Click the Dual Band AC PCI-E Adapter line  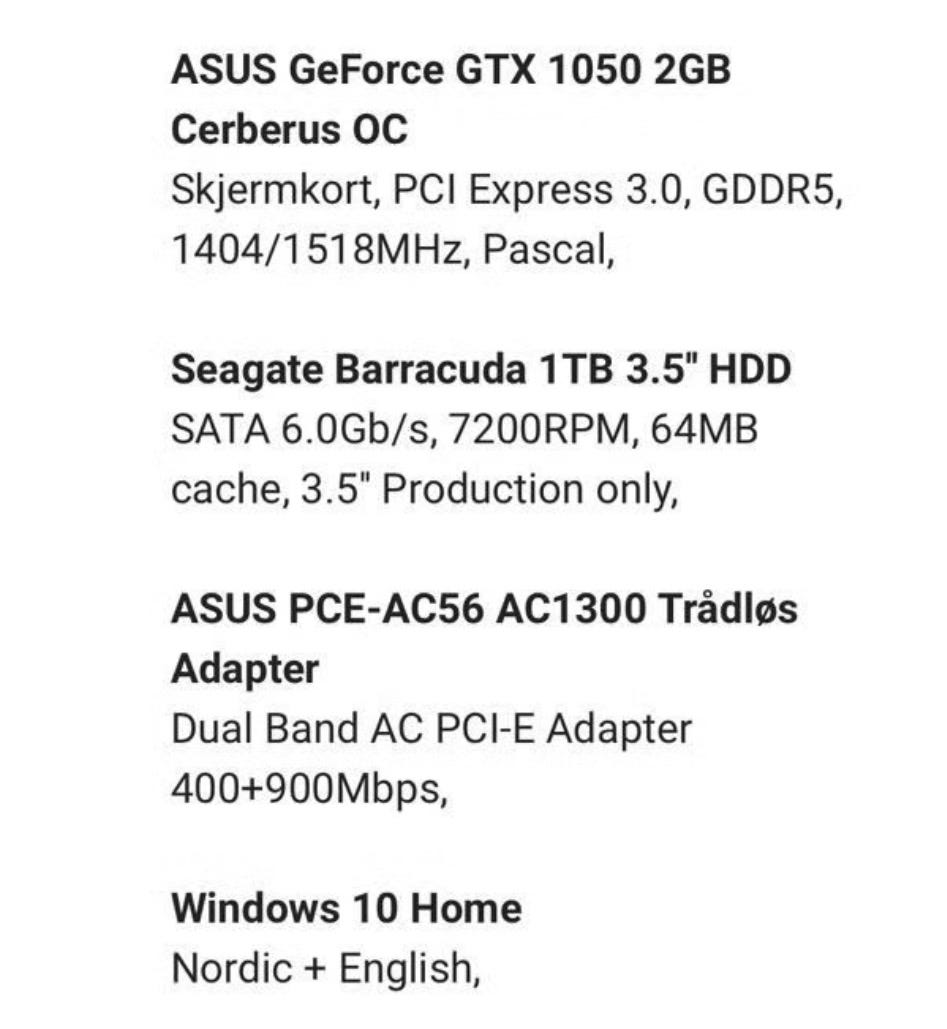pyautogui.click(x=431, y=730)
